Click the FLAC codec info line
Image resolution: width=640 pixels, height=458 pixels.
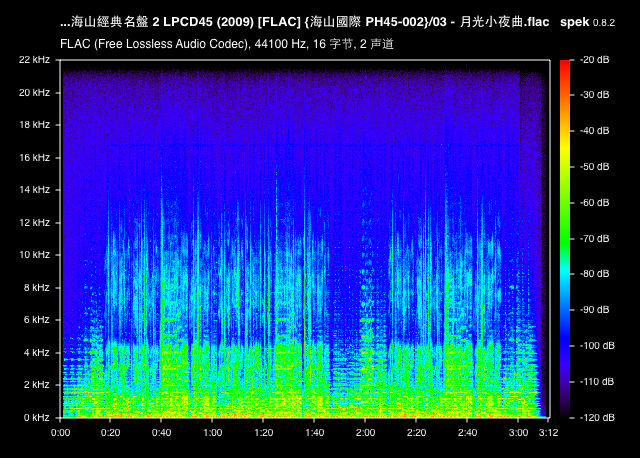227,44
